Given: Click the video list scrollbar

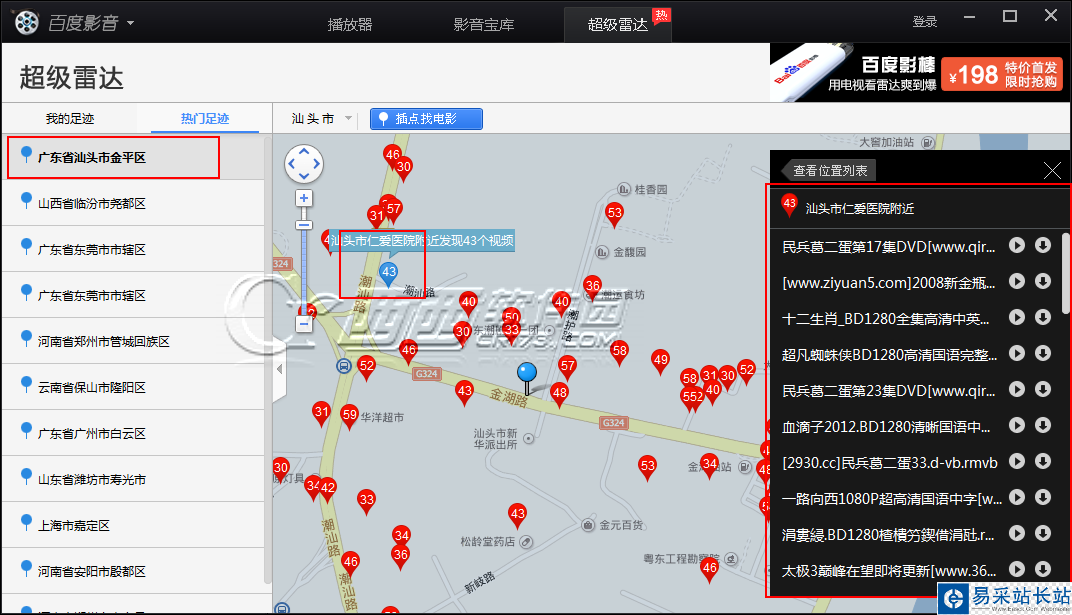Looking at the screenshot, I should point(1065,273).
